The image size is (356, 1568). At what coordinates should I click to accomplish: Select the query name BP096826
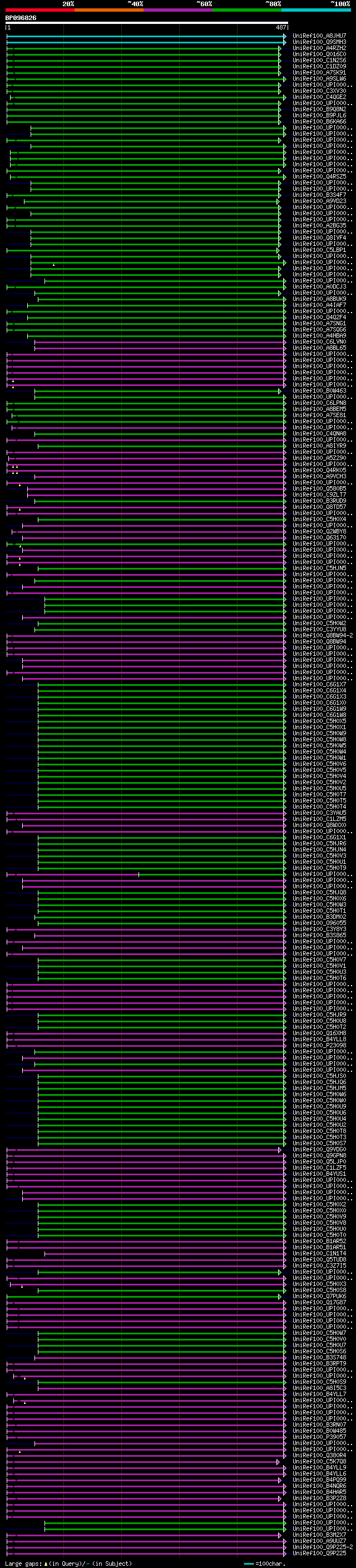(21, 18)
